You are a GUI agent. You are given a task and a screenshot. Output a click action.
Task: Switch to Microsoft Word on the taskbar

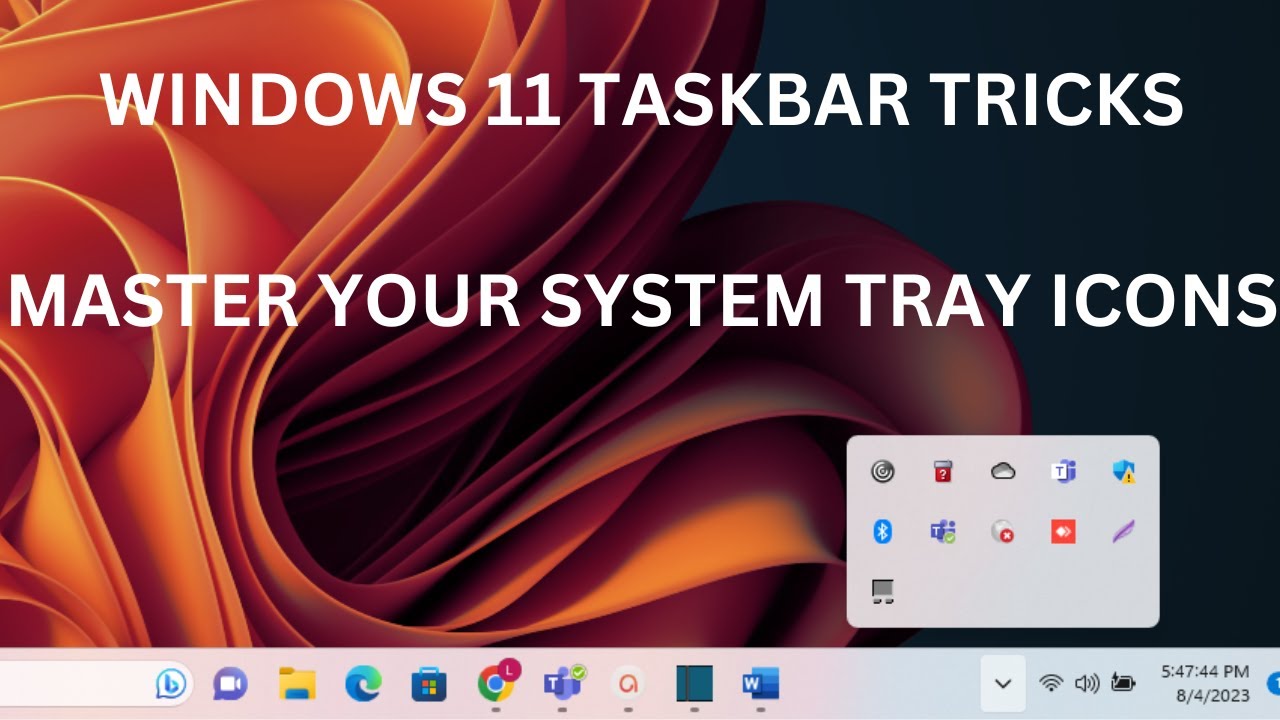tap(760, 684)
